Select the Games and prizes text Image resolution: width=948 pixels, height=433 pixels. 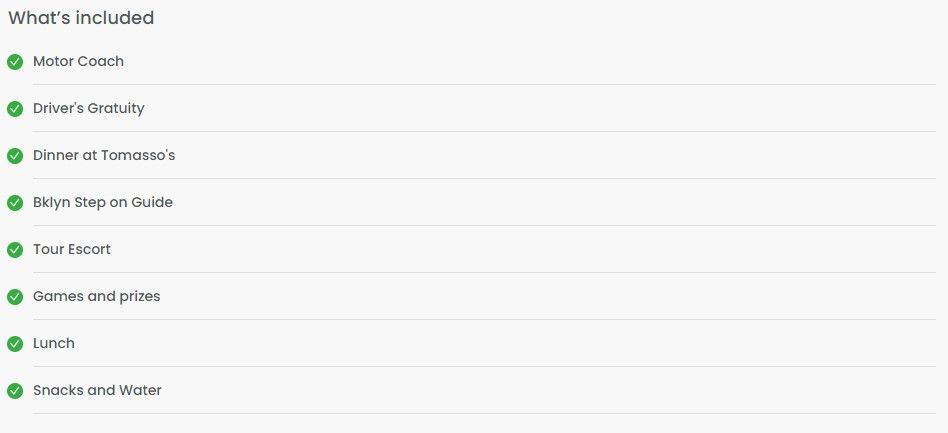(97, 296)
